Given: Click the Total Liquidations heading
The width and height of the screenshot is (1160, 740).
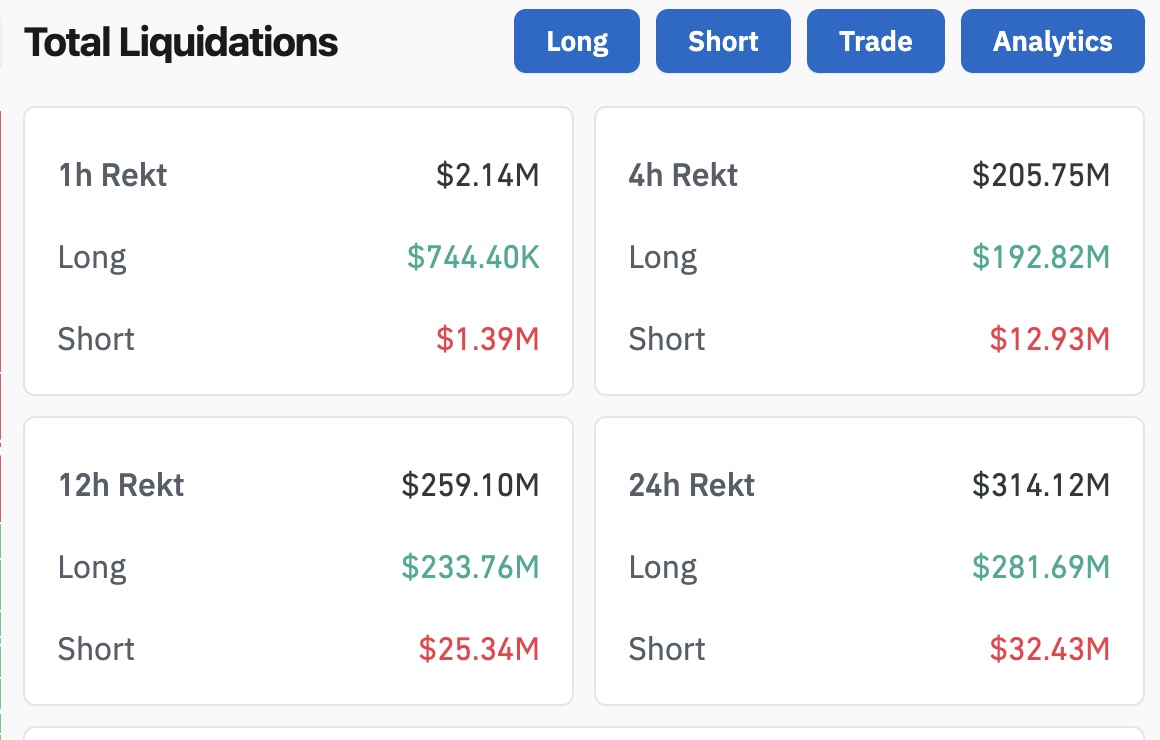Looking at the screenshot, I should click(x=181, y=42).
